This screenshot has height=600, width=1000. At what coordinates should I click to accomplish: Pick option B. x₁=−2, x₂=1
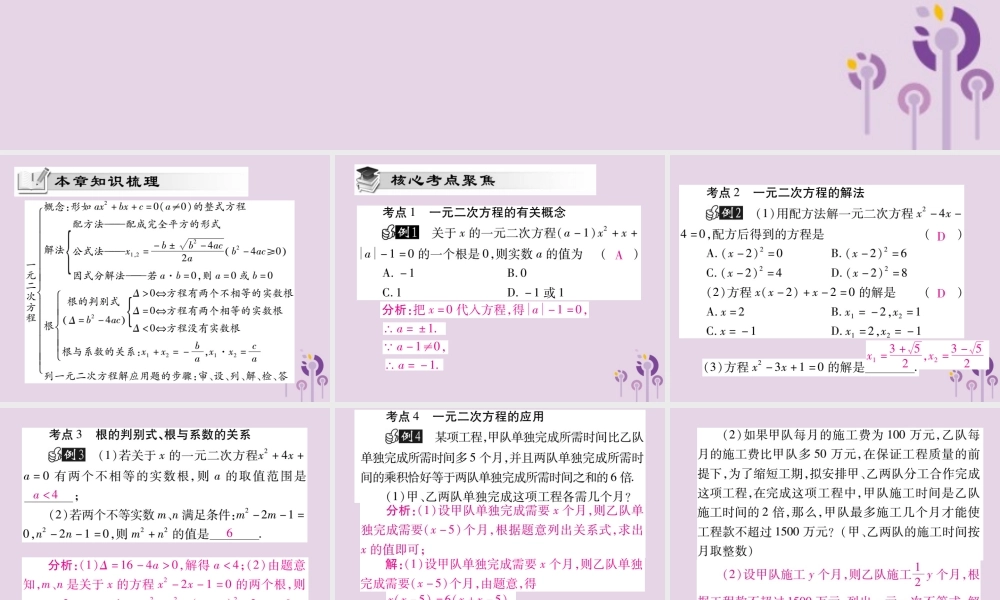pyautogui.click(x=876, y=312)
